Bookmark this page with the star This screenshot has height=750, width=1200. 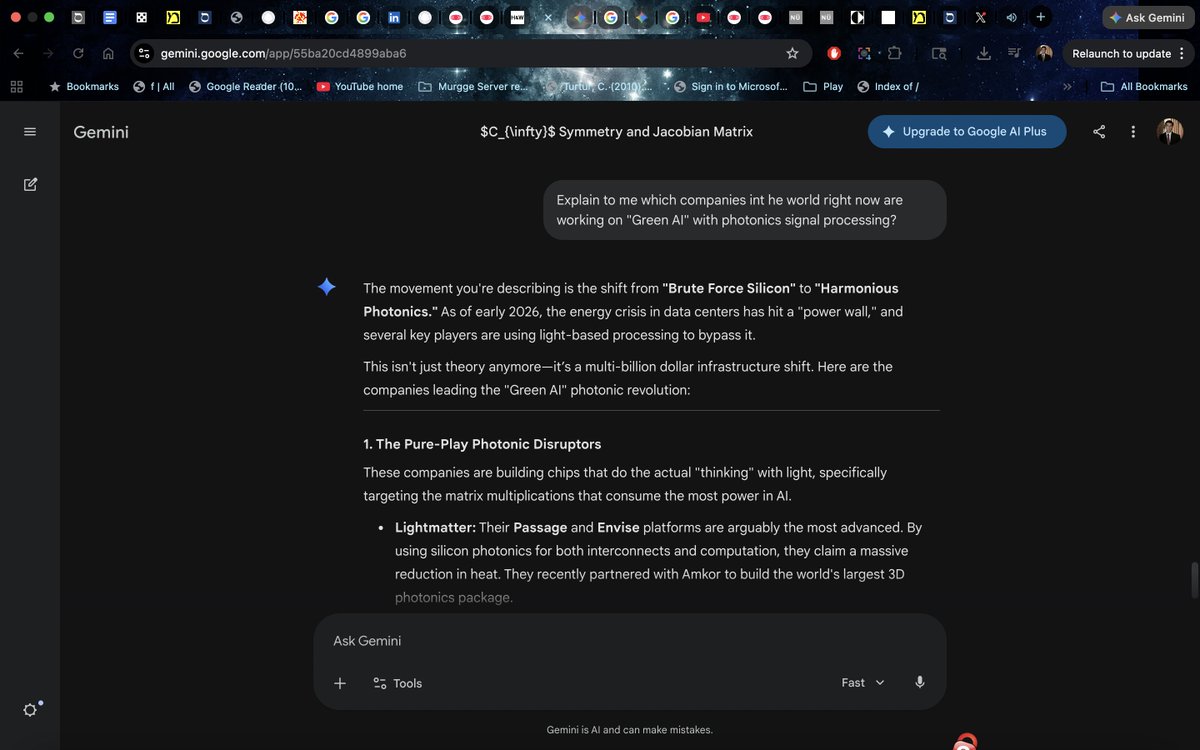point(792,53)
